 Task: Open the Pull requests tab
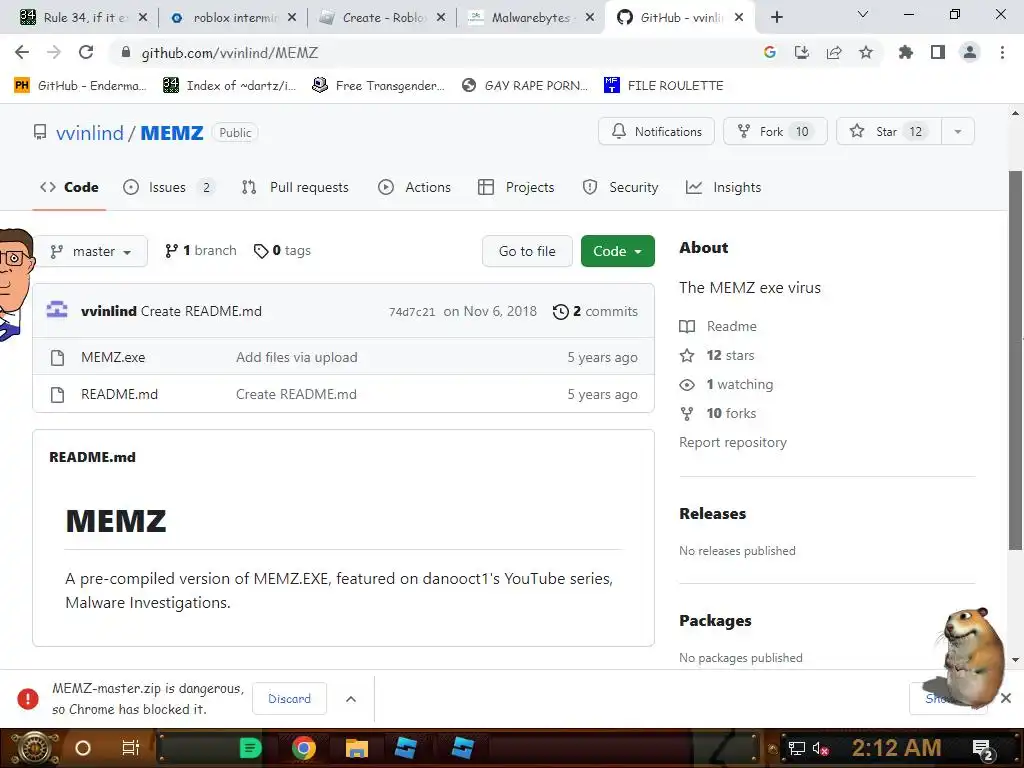(x=295, y=187)
